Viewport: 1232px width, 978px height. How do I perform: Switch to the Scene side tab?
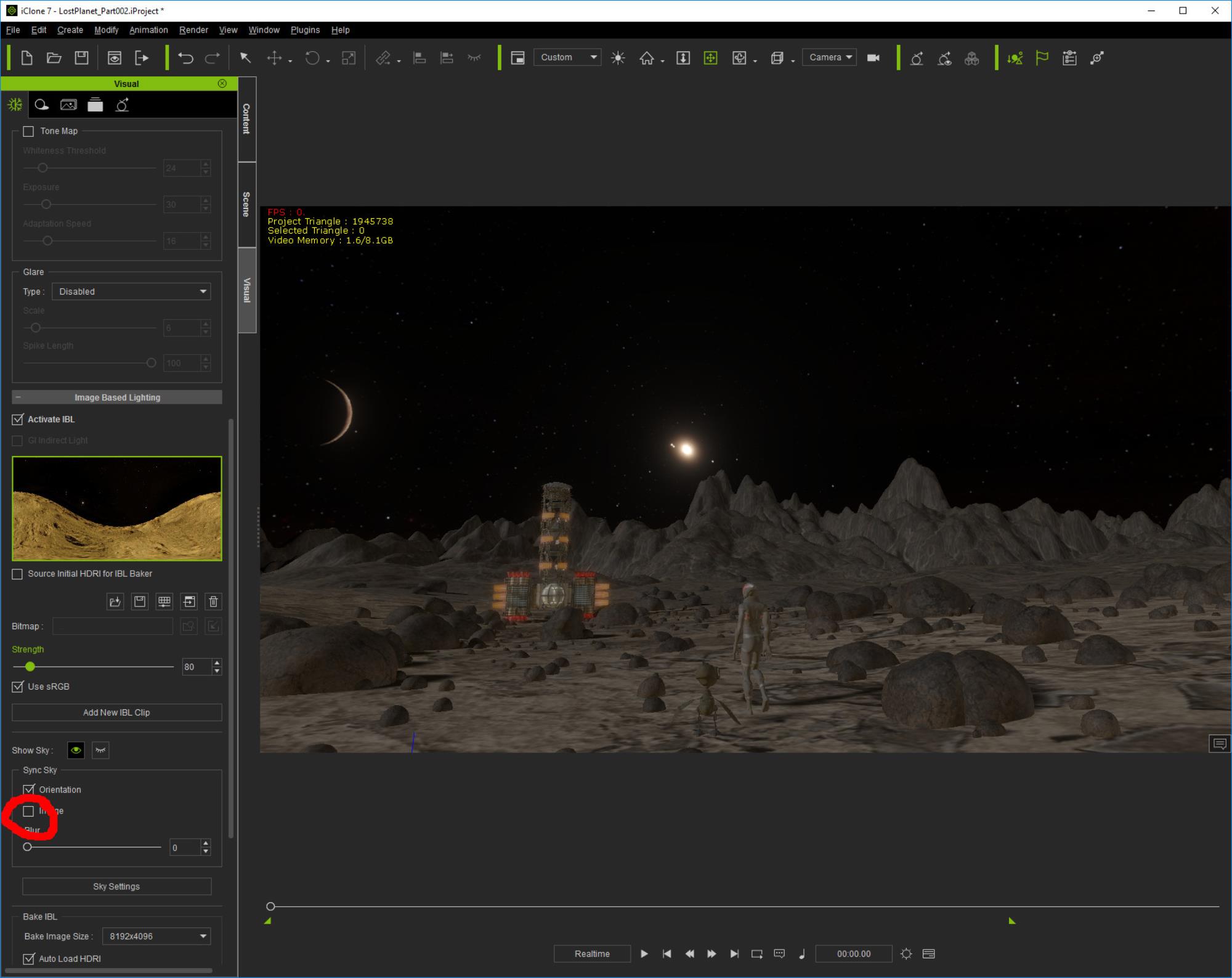(x=246, y=204)
